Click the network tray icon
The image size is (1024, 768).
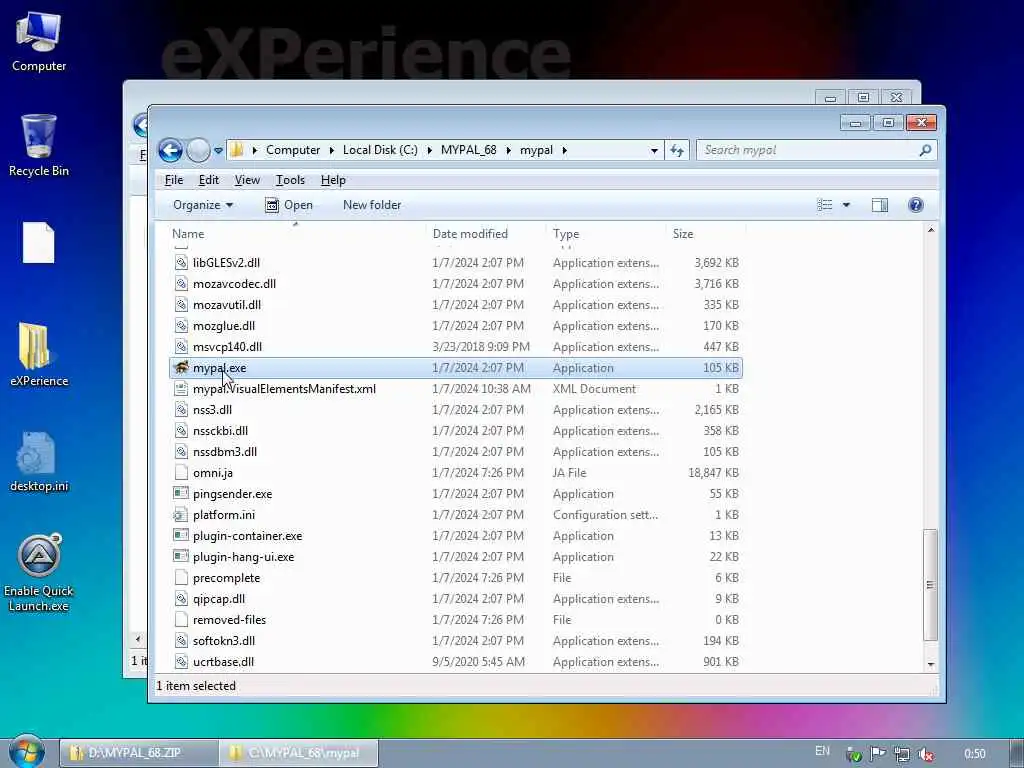[902, 754]
